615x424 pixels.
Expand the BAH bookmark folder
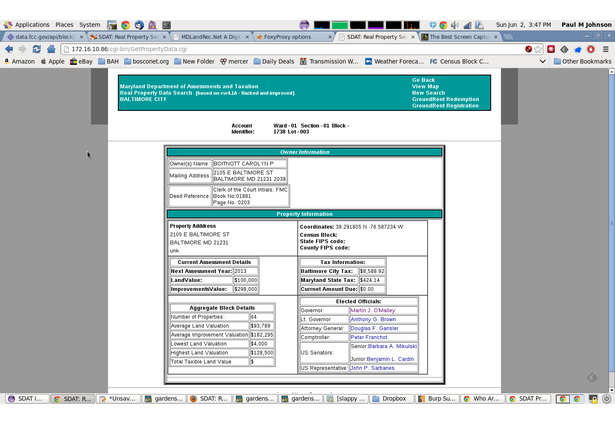(108, 62)
